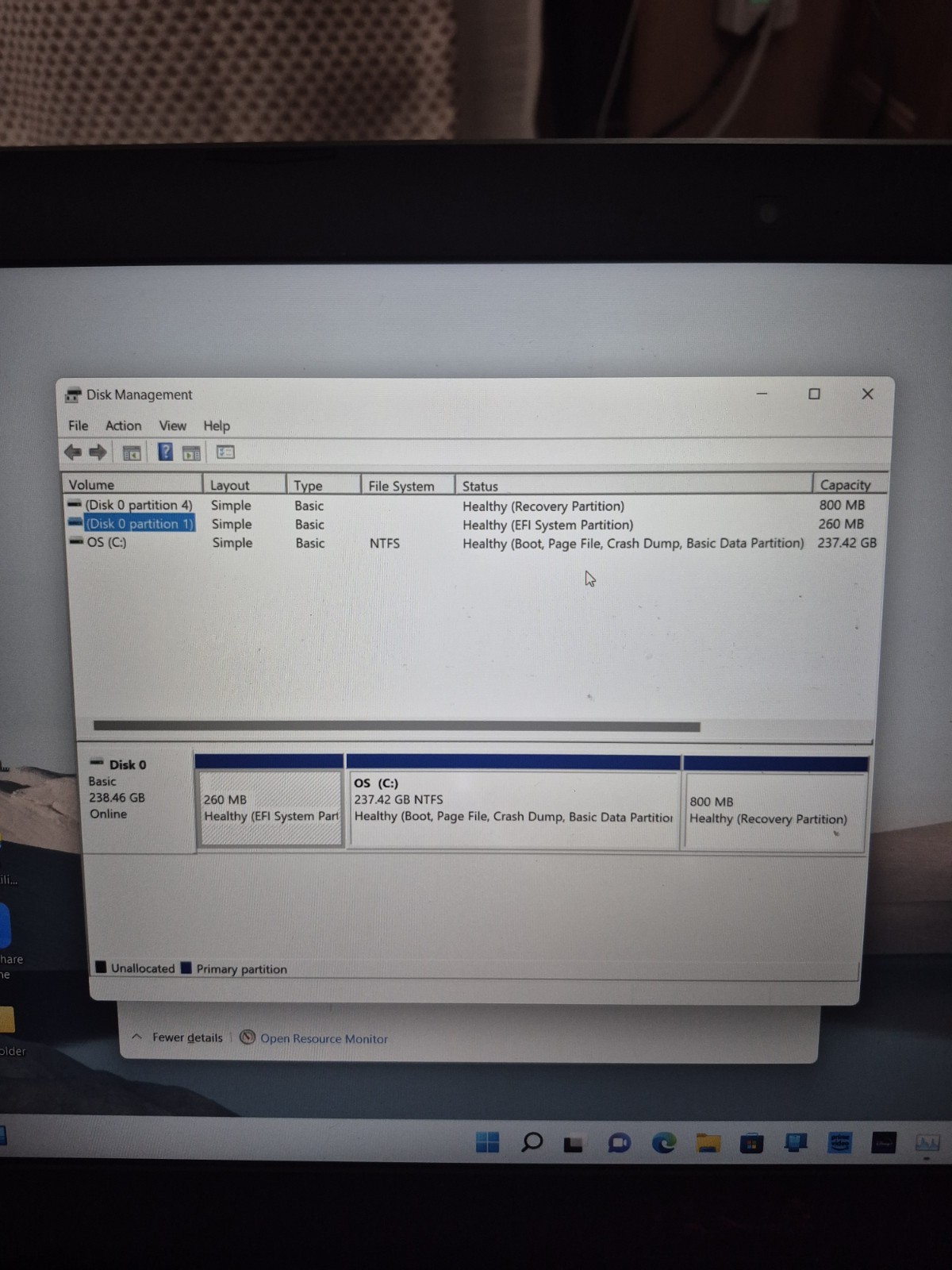Open Resource Monitor link in Task Manager
Viewport: 952px width, 1270px height.
pyautogui.click(x=324, y=1038)
